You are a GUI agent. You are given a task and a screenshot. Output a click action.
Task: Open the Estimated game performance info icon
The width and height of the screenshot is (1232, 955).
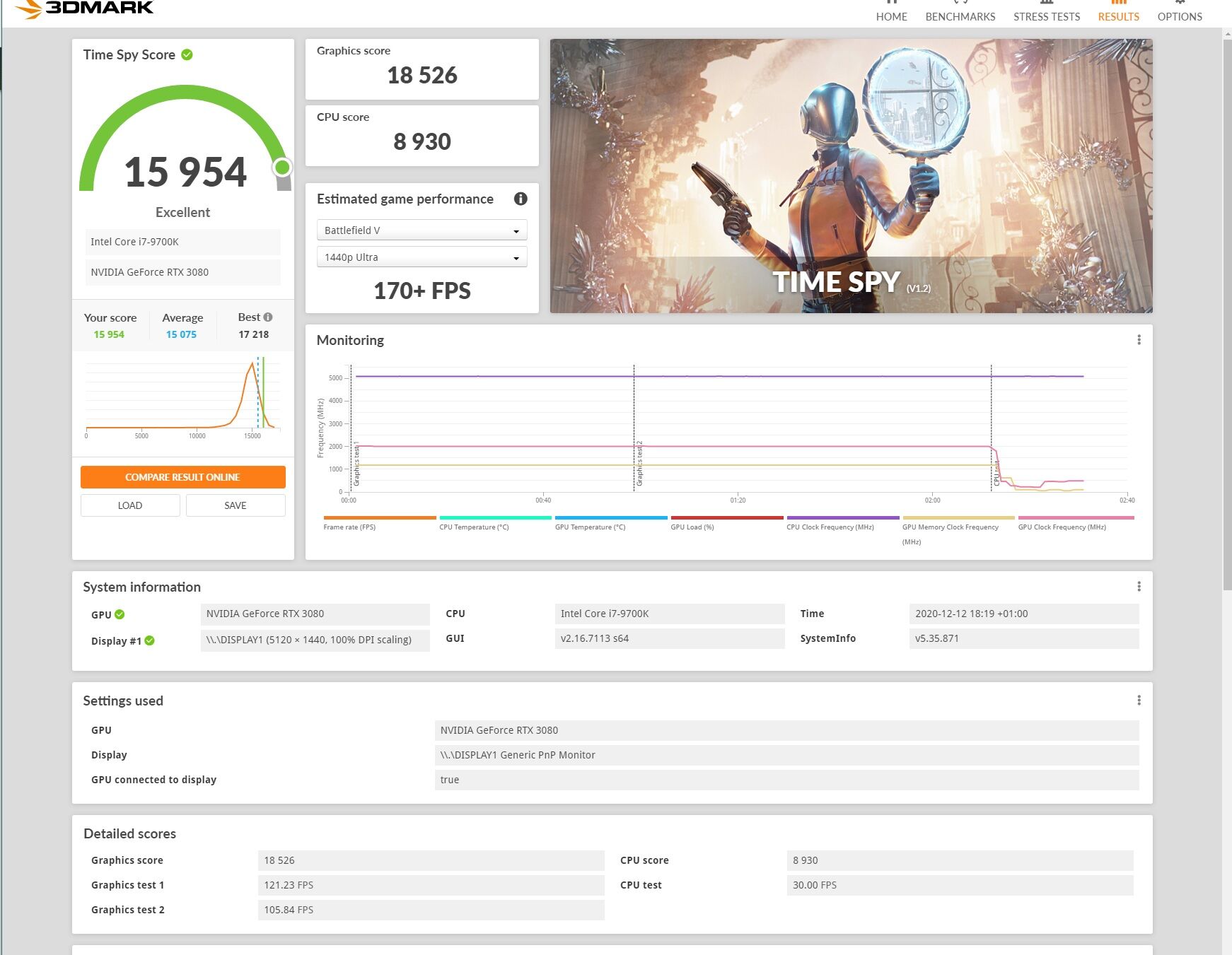tap(521, 199)
